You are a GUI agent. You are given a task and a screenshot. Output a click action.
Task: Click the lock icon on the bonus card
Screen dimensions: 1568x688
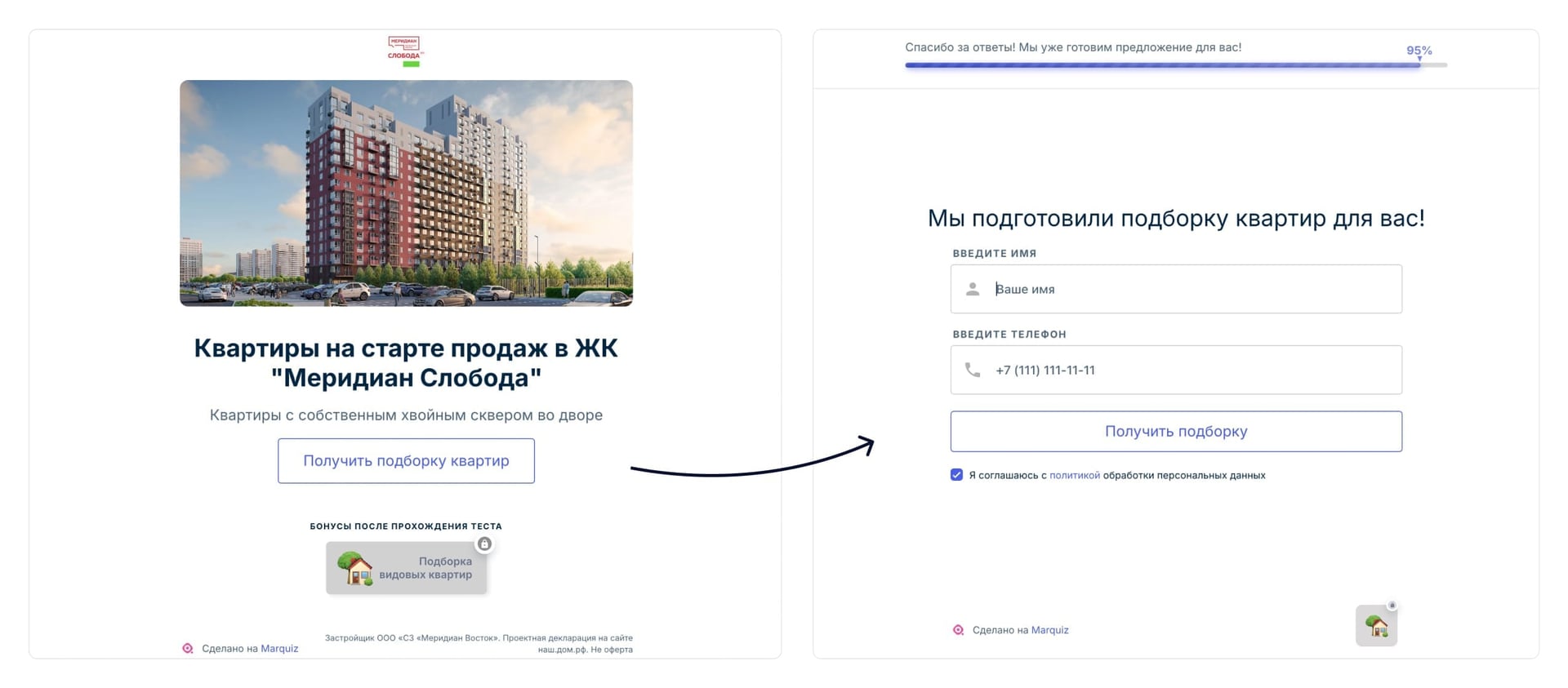[x=484, y=544]
